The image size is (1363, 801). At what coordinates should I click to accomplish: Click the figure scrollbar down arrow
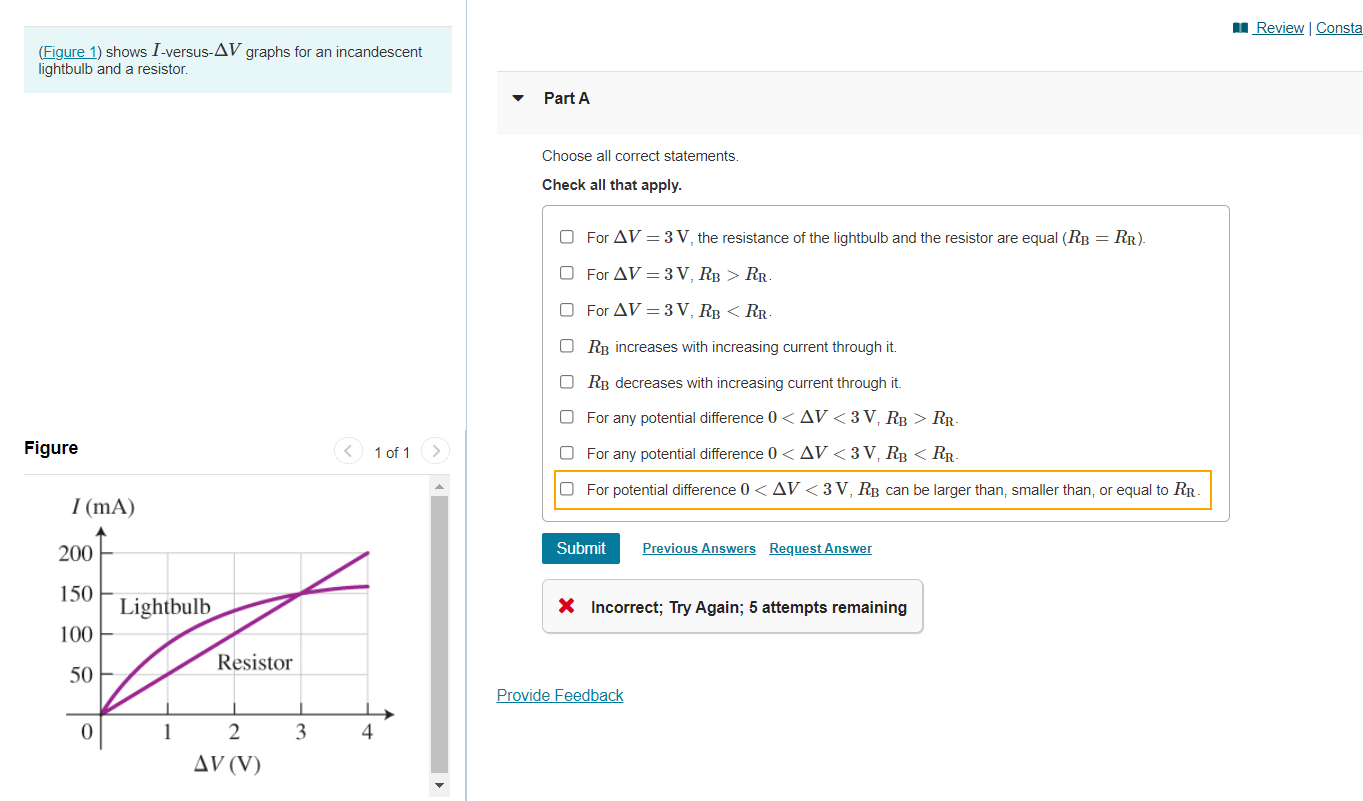[x=439, y=786]
